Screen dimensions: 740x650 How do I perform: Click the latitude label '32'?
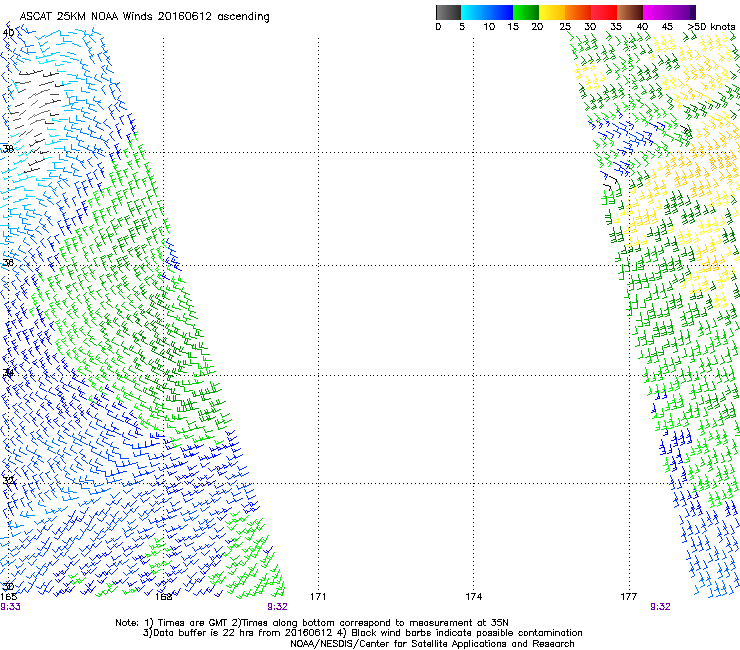click(x=8, y=481)
